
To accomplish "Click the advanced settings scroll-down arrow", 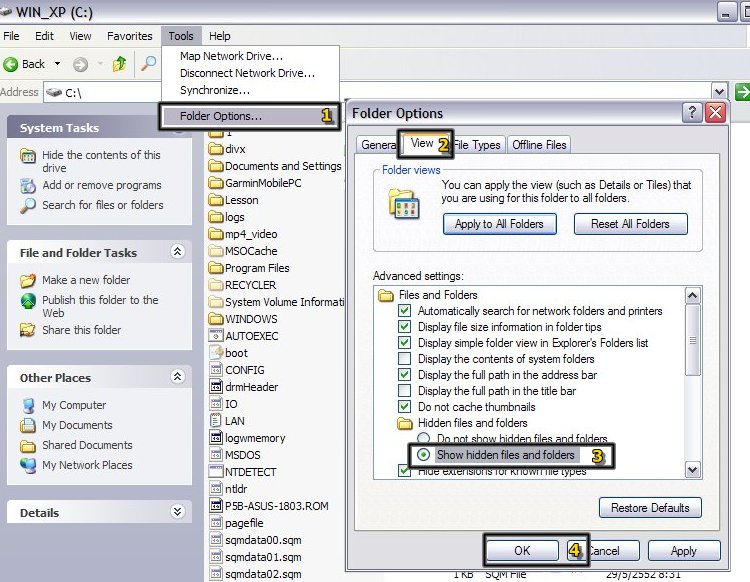I will pyautogui.click(x=693, y=470).
